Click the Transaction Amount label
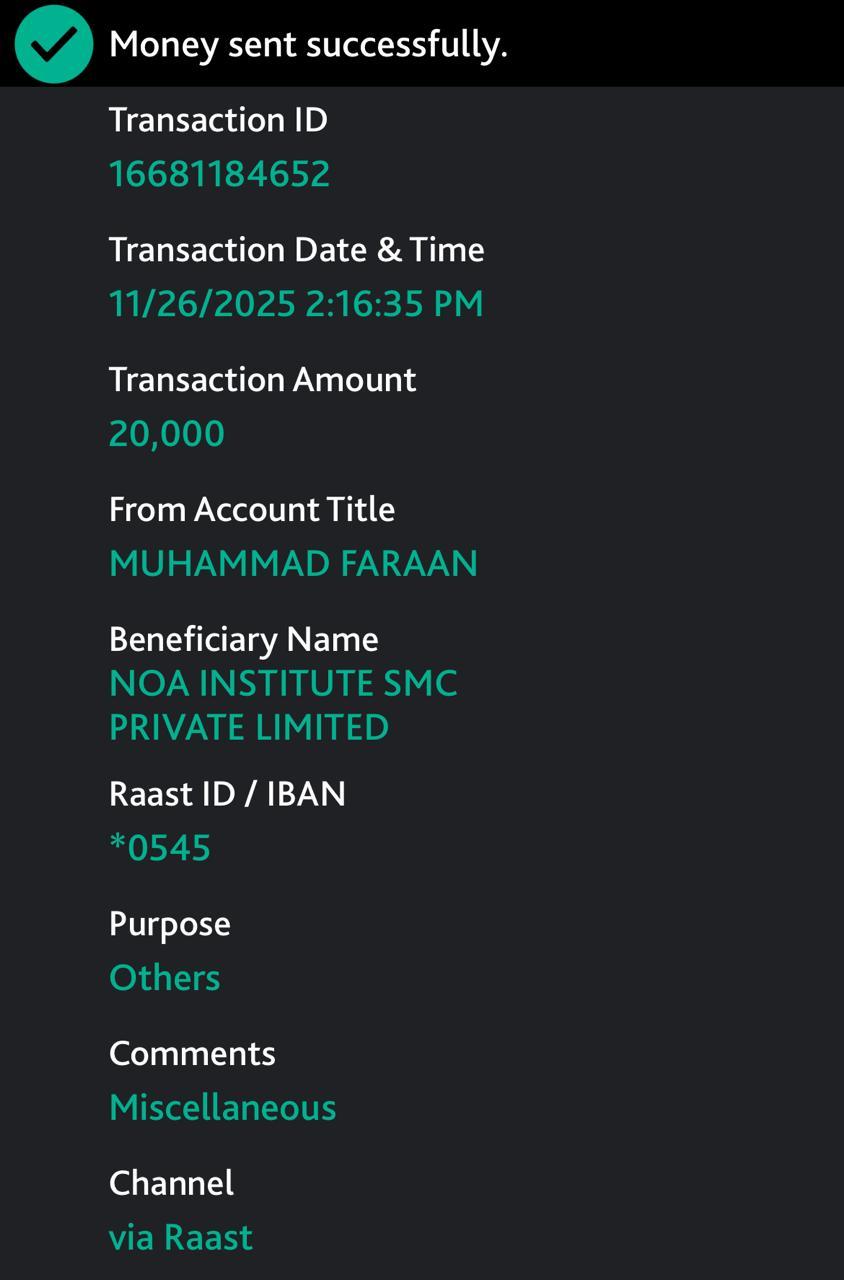Image resolution: width=844 pixels, height=1280 pixels. point(262,380)
